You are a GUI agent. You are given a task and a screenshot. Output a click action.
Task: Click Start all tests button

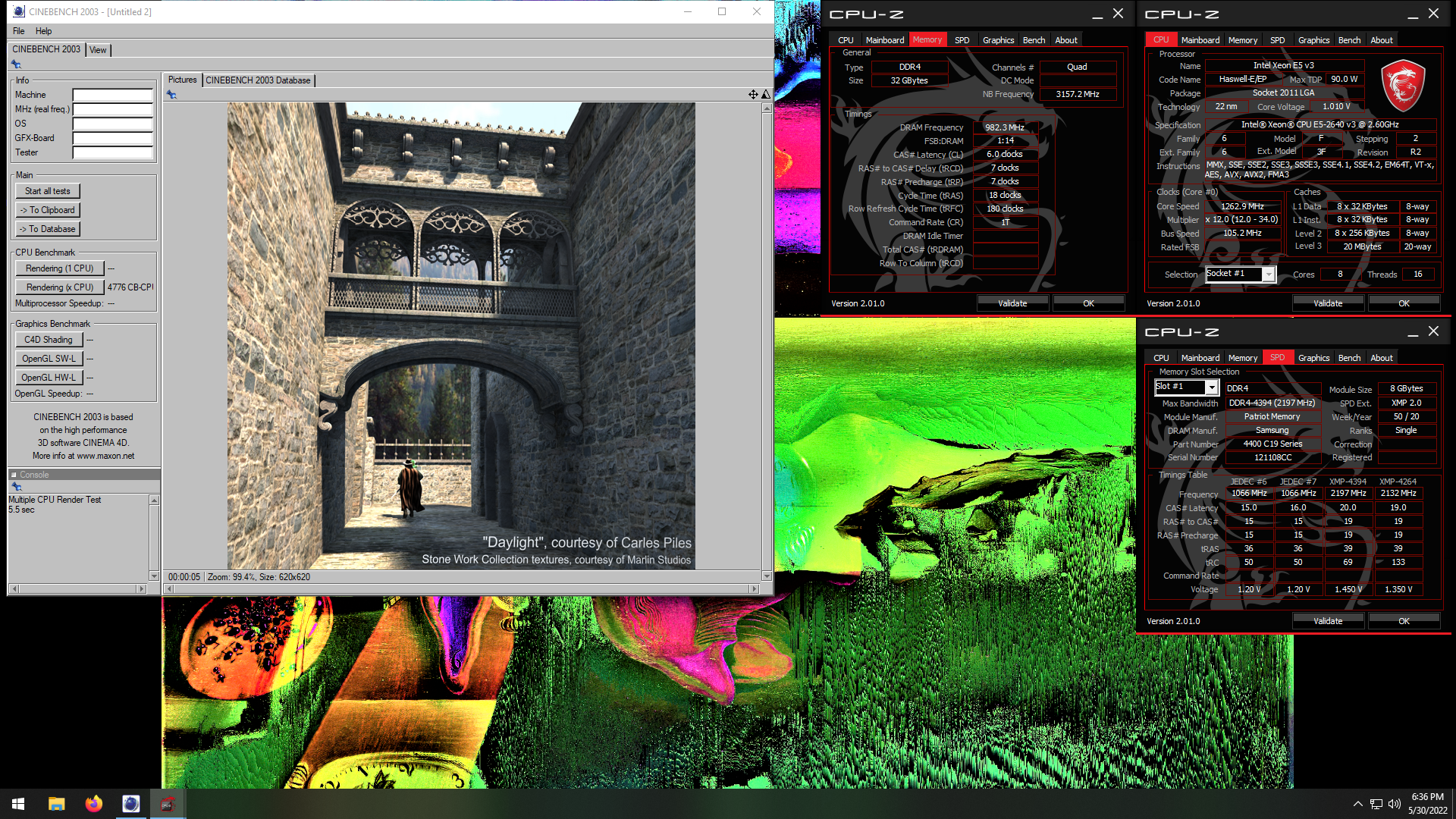point(48,191)
